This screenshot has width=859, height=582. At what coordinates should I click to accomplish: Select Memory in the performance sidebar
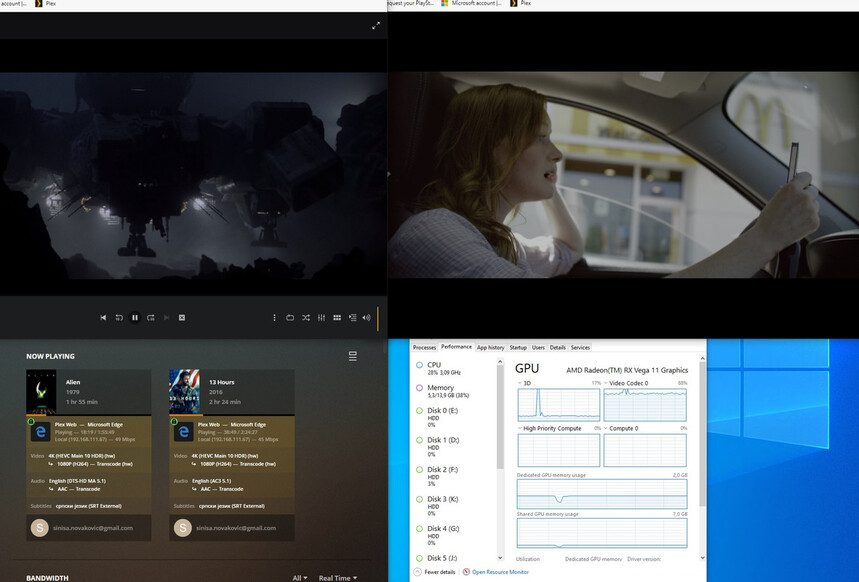tap(455, 391)
